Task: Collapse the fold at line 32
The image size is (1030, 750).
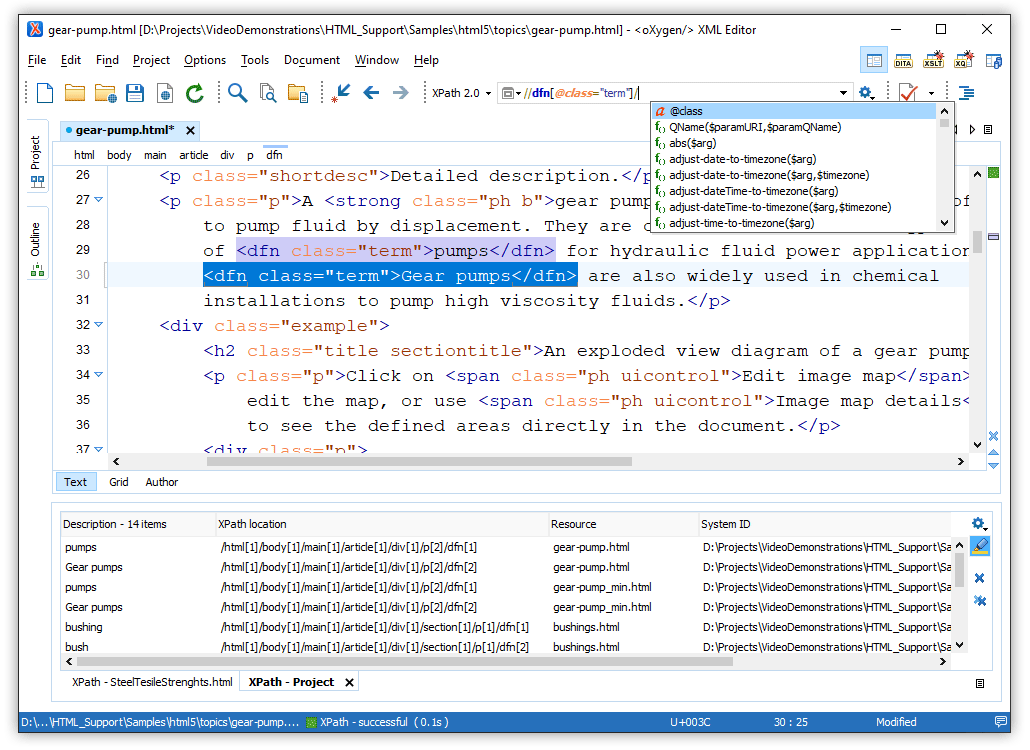Action: tap(99, 324)
